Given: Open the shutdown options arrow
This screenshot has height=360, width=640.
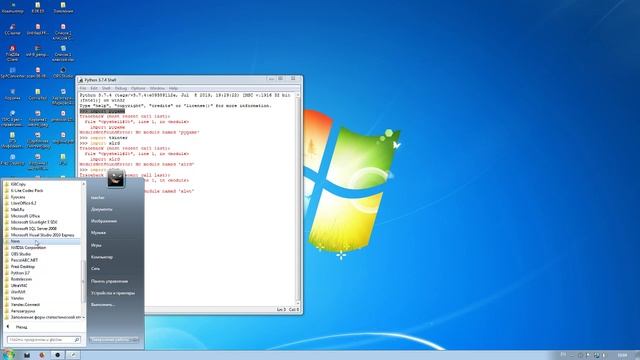Looking at the screenshot, I should pyautogui.click(x=135, y=340).
